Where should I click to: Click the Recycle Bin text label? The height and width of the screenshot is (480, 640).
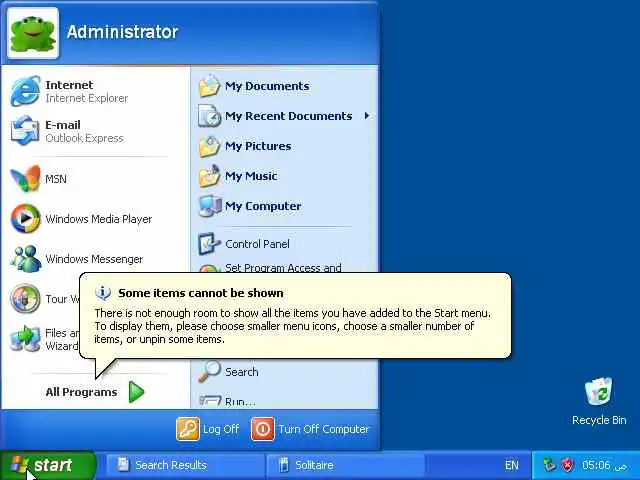tap(599, 420)
